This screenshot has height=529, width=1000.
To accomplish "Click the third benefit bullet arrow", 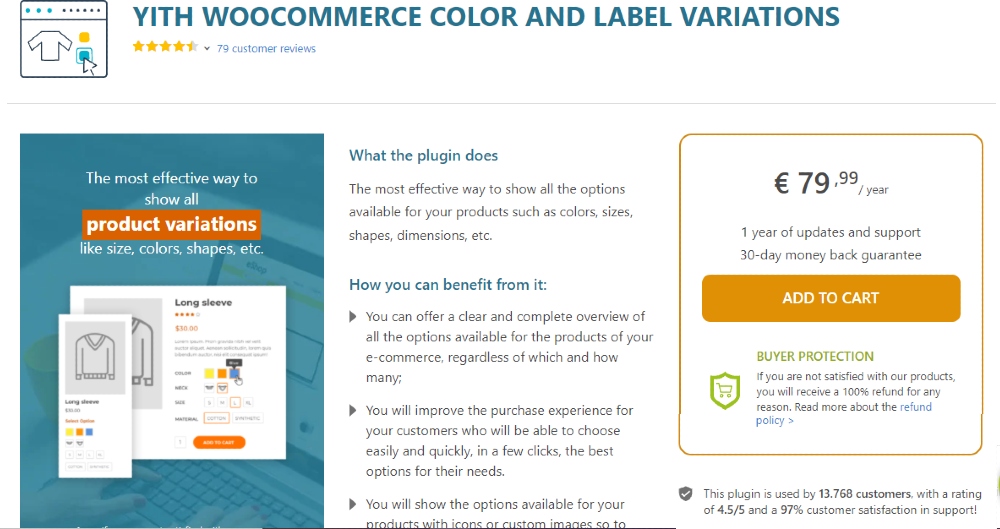I will click(x=353, y=504).
